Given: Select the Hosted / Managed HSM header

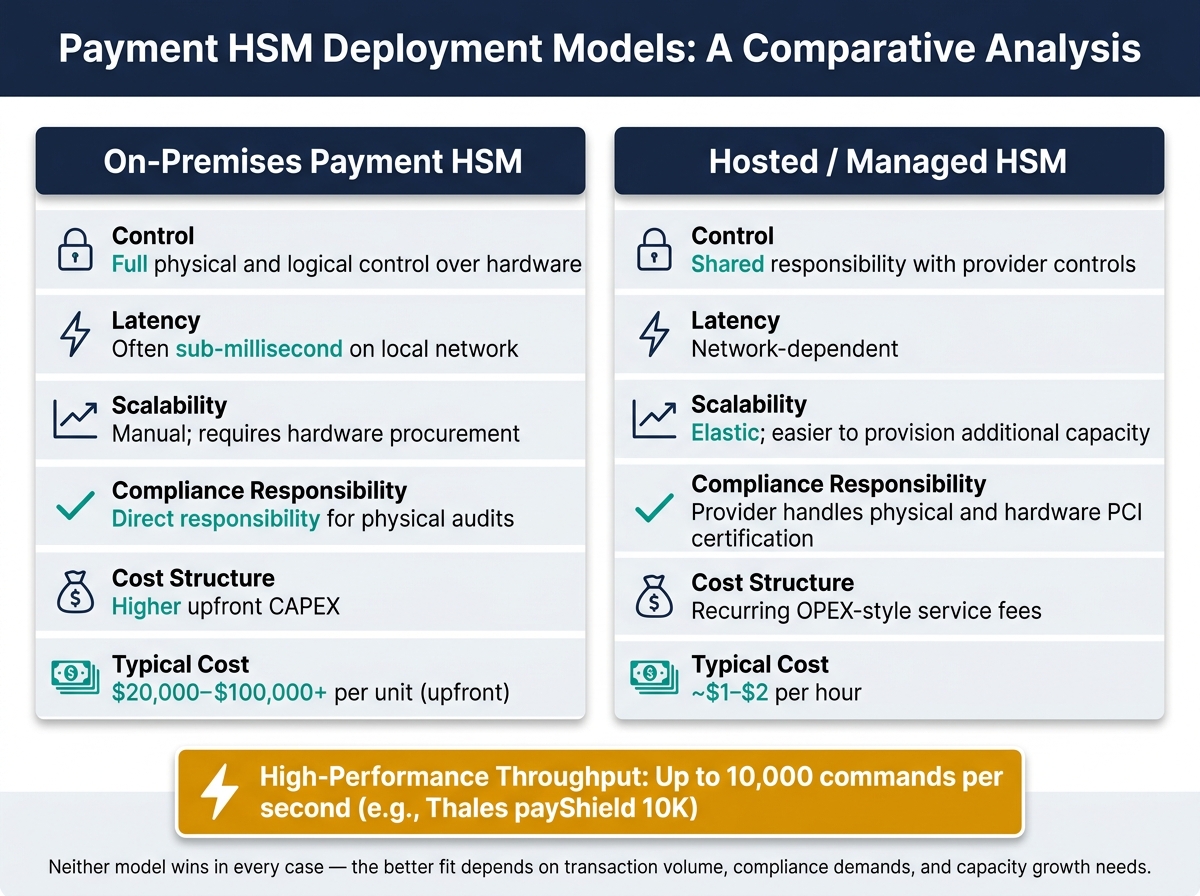Looking at the screenshot, I should pyautogui.click(x=889, y=161).
